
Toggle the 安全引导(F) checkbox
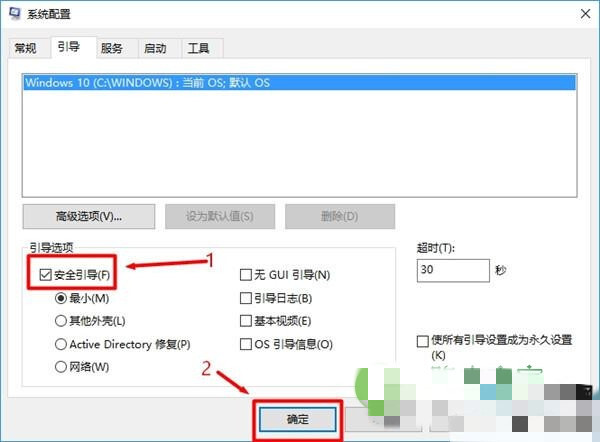pos(46,274)
